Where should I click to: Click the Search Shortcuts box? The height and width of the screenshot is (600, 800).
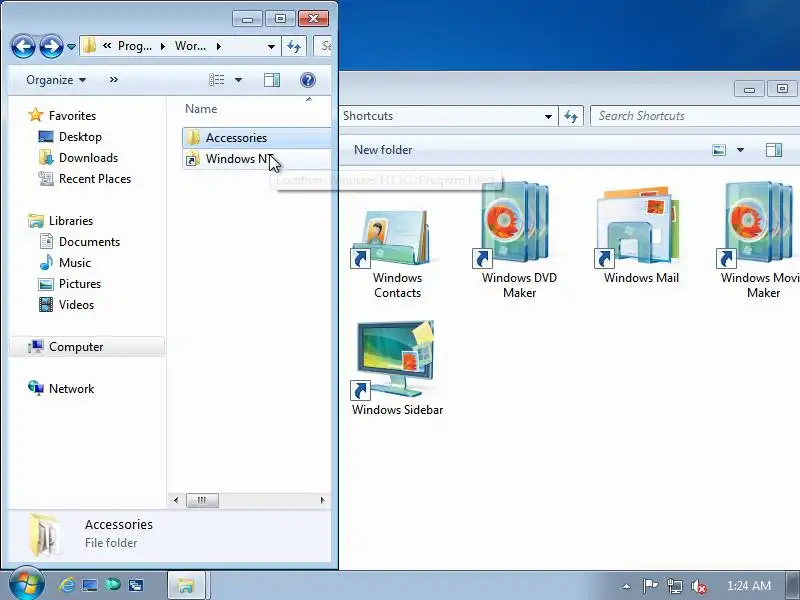(x=695, y=116)
